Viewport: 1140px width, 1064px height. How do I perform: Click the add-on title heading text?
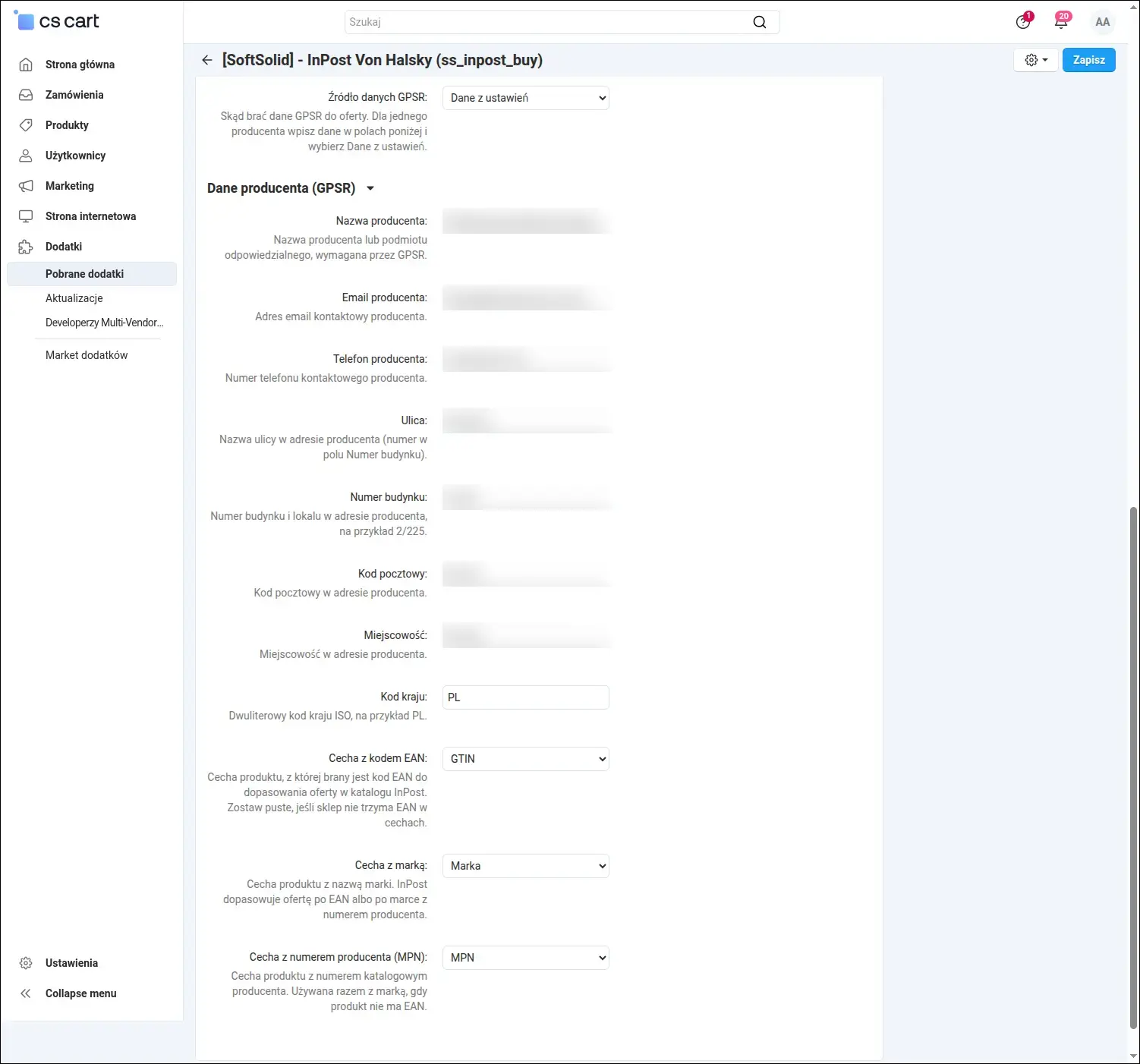pyautogui.click(x=383, y=60)
